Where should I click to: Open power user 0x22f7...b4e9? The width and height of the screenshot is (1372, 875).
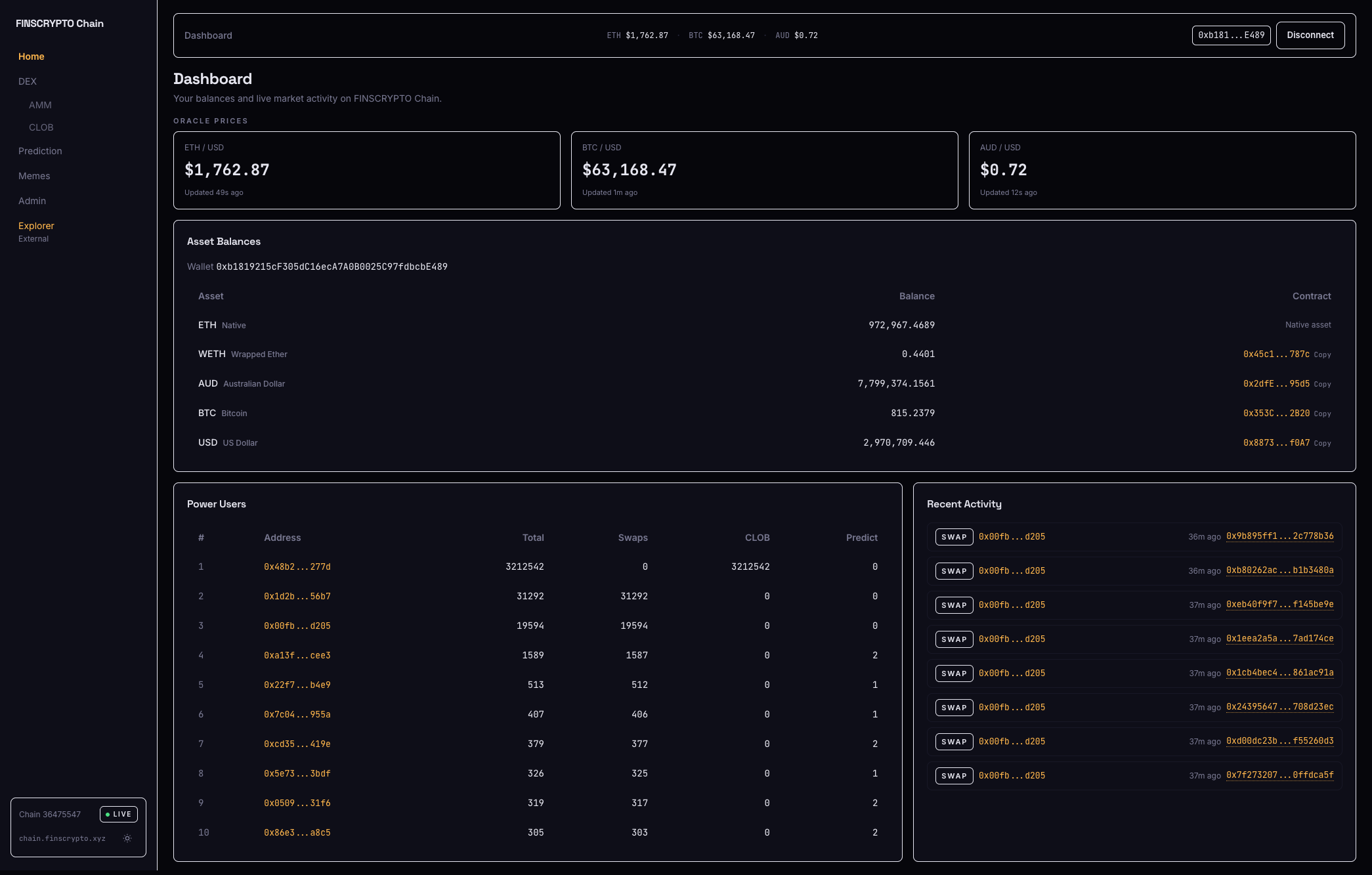pyautogui.click(x=297, y=685)
